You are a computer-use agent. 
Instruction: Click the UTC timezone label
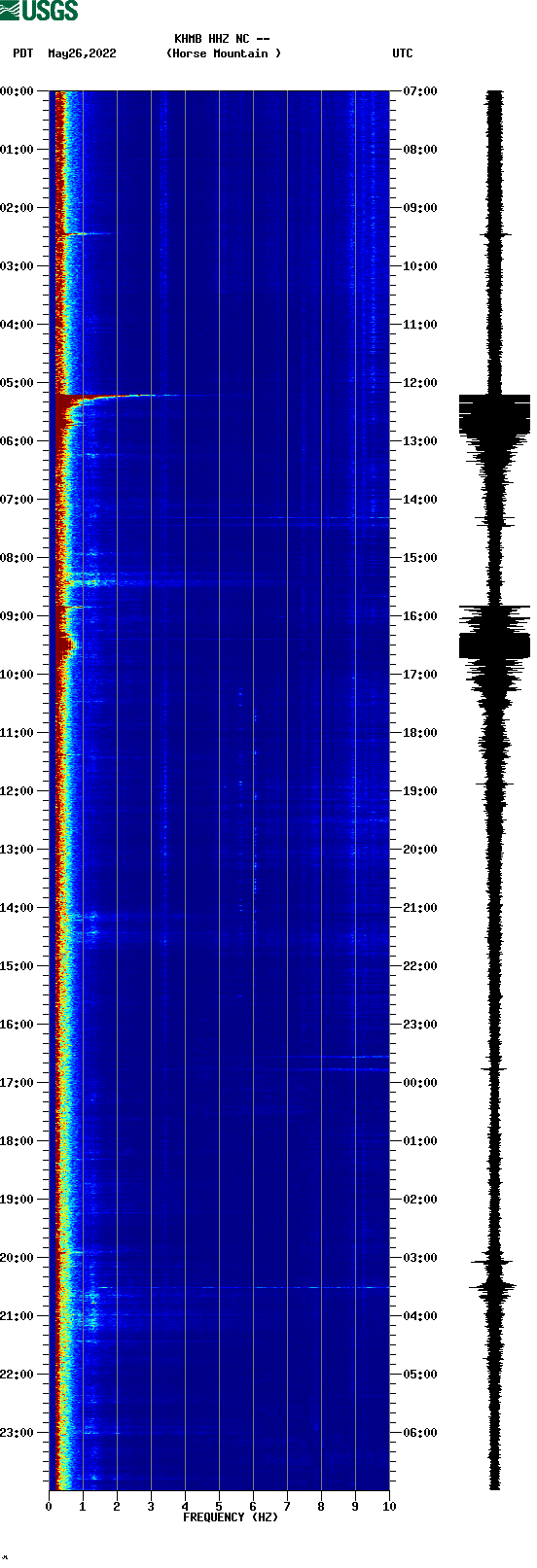click(x=403, y=53)
